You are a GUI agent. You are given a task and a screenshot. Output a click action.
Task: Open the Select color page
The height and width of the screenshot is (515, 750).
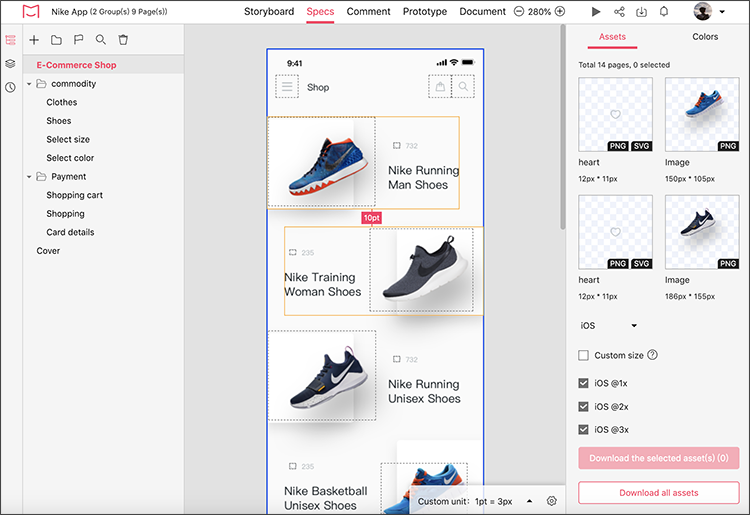point(70,158)
